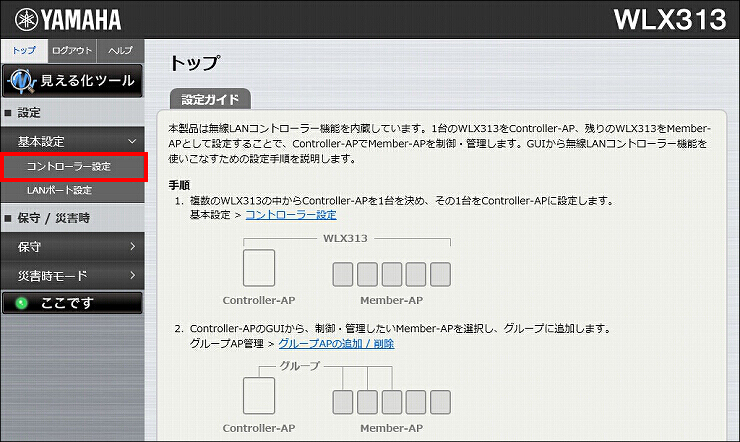The height and width of the screenshot is (442, 740).
Task: Launch the 見える化ツール button
Action: click(x=73, y=81)
